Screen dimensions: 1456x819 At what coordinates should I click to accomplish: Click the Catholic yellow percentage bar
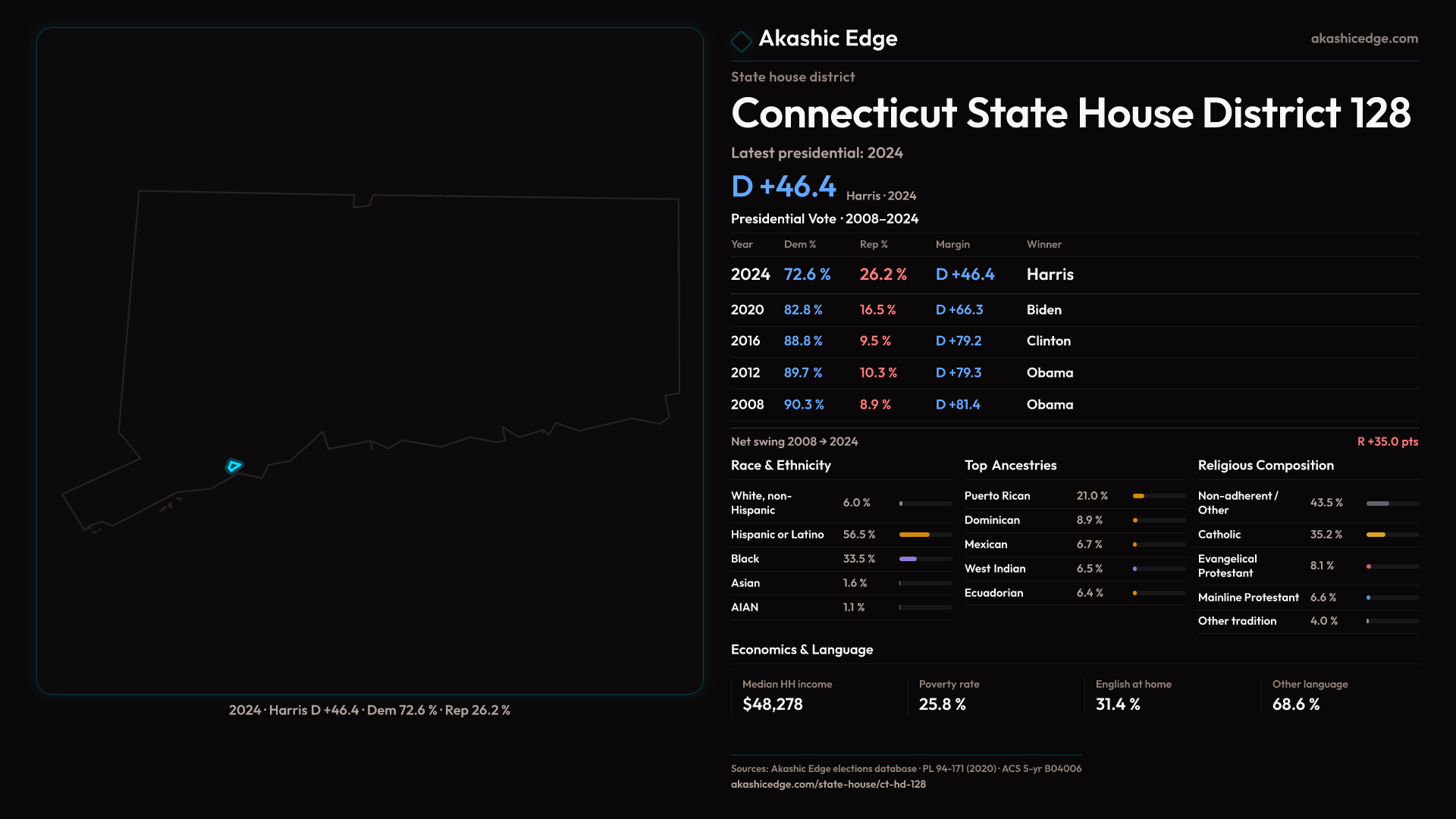pos(1376,535)
